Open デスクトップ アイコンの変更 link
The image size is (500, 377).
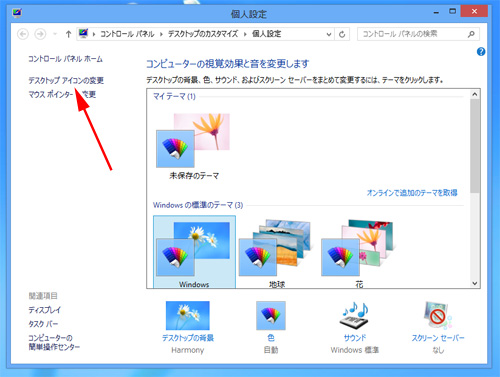66,80
